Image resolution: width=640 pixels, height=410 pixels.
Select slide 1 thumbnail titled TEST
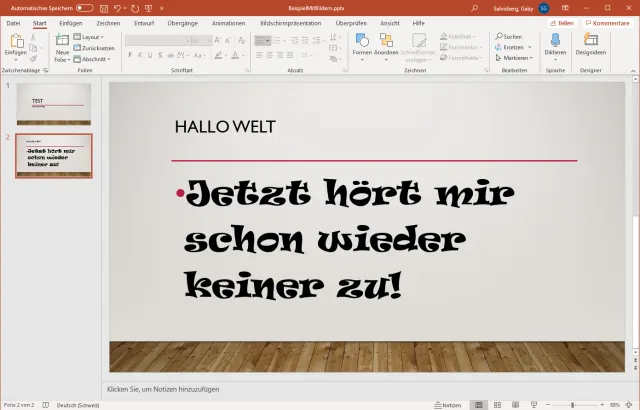54,104
